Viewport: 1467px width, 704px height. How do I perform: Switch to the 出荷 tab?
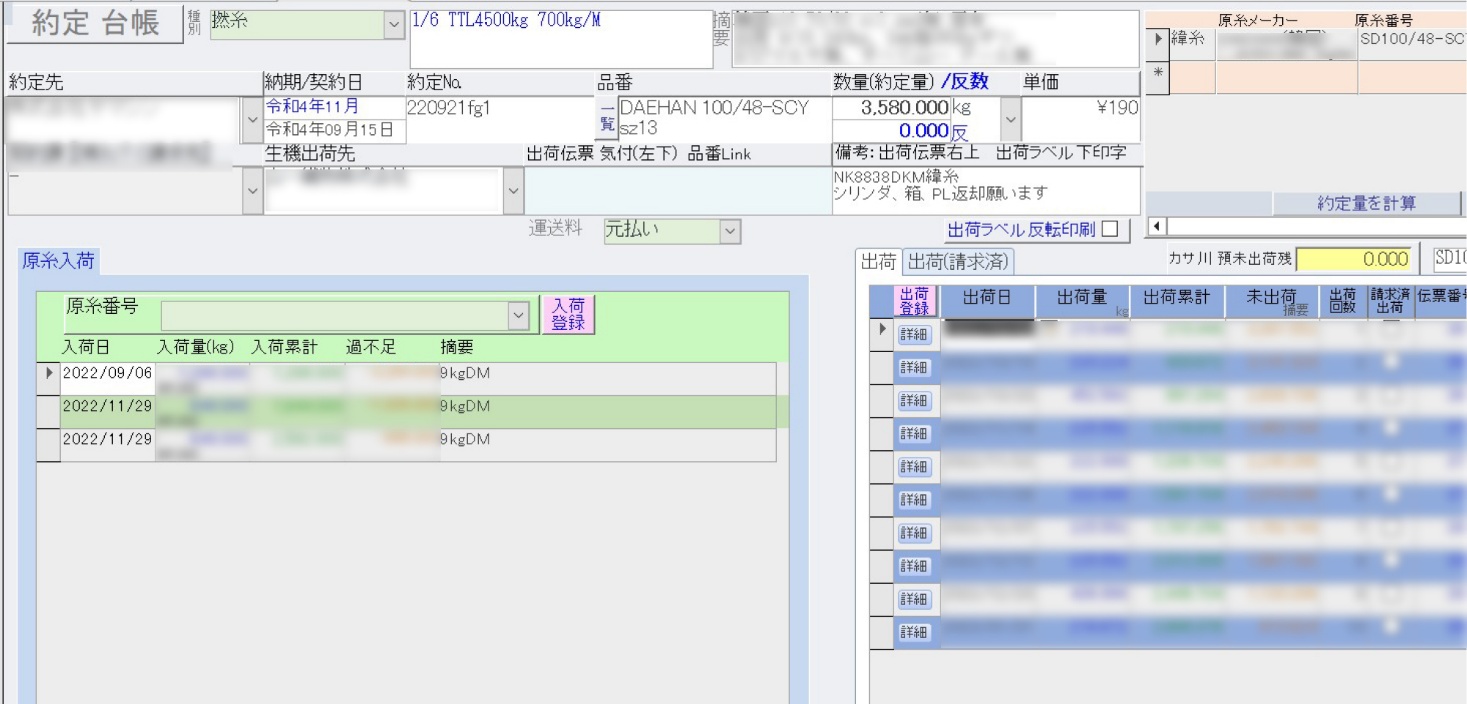[x=879, y=262]
